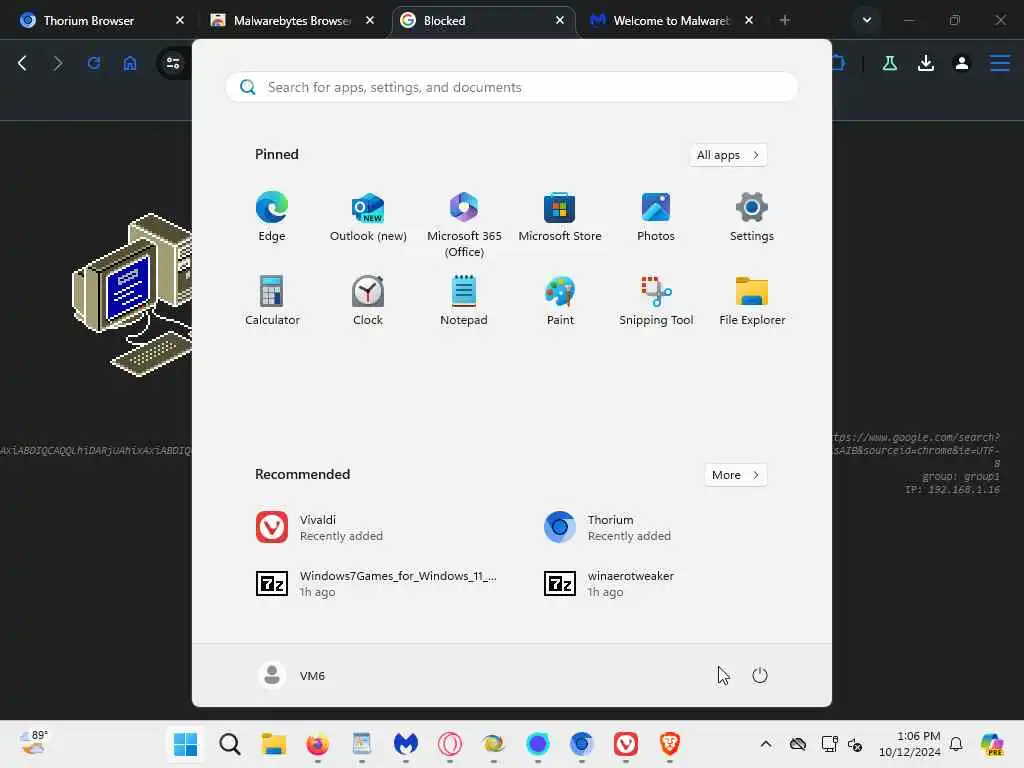Open the Paint app

click(560, 301)
